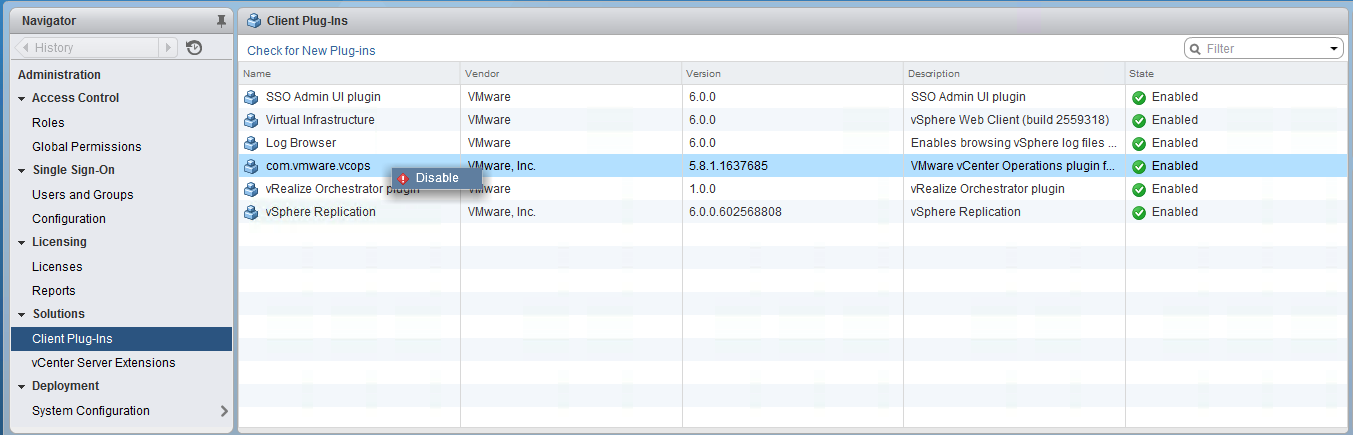Click description vSphere Web Client (build 2559318)

(x=1010, y=120)
